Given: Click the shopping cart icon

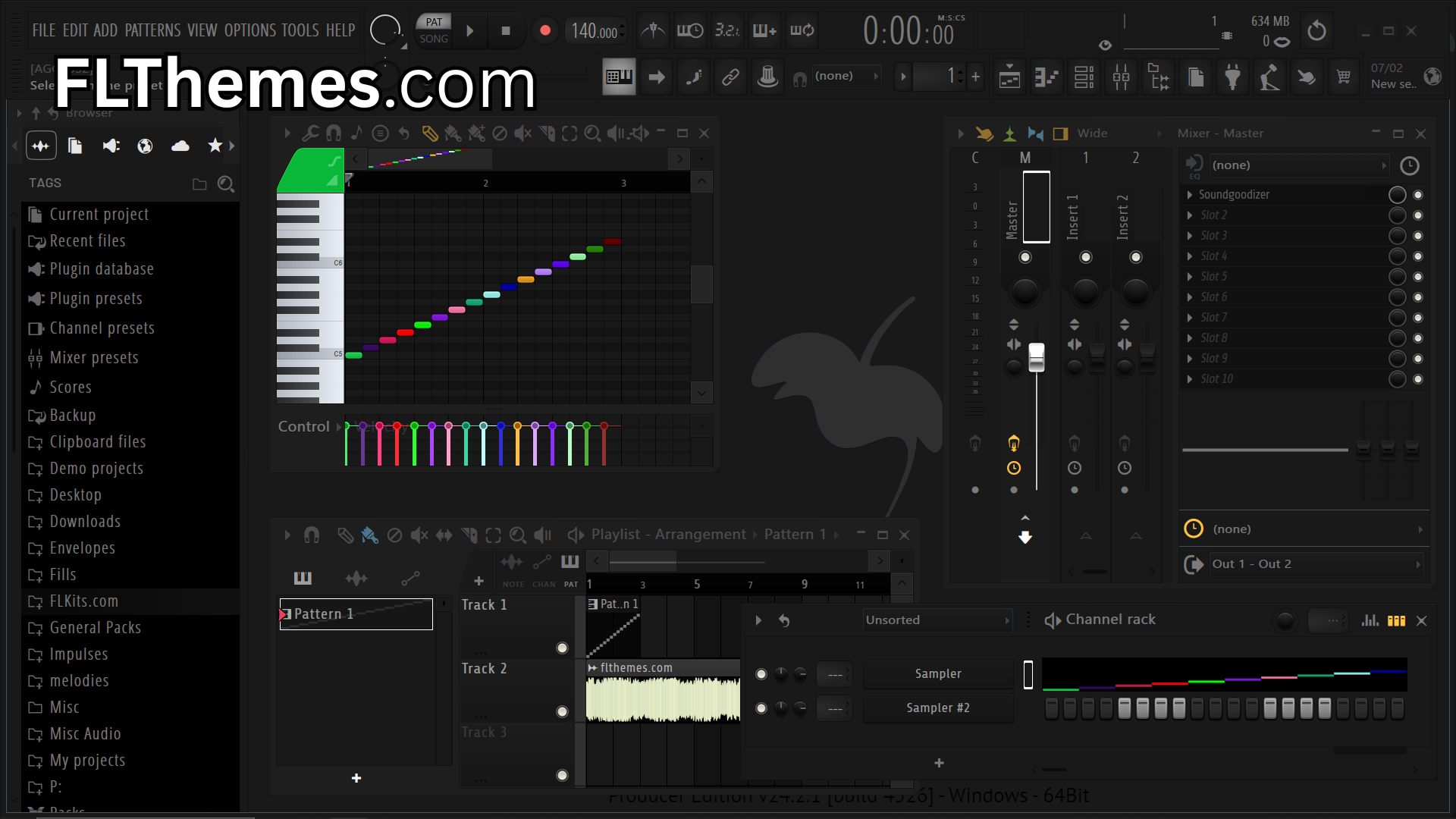Looking at the screenshot, I should click(1344, 77).
